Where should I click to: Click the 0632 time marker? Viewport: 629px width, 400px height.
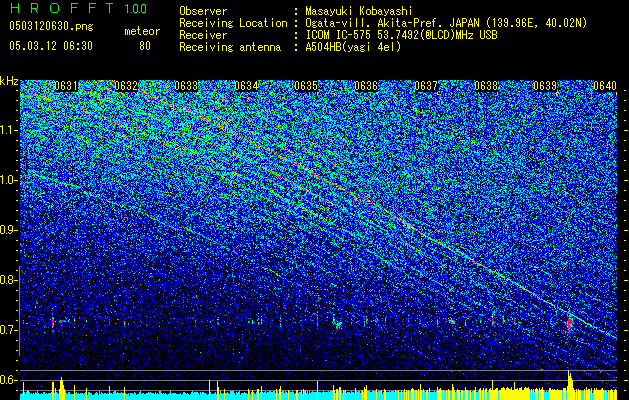click(126, 86)
